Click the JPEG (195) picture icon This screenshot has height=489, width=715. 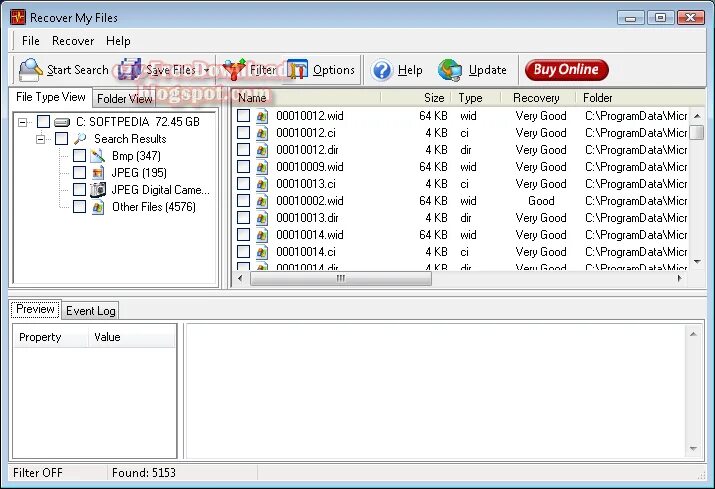(98, 173)
